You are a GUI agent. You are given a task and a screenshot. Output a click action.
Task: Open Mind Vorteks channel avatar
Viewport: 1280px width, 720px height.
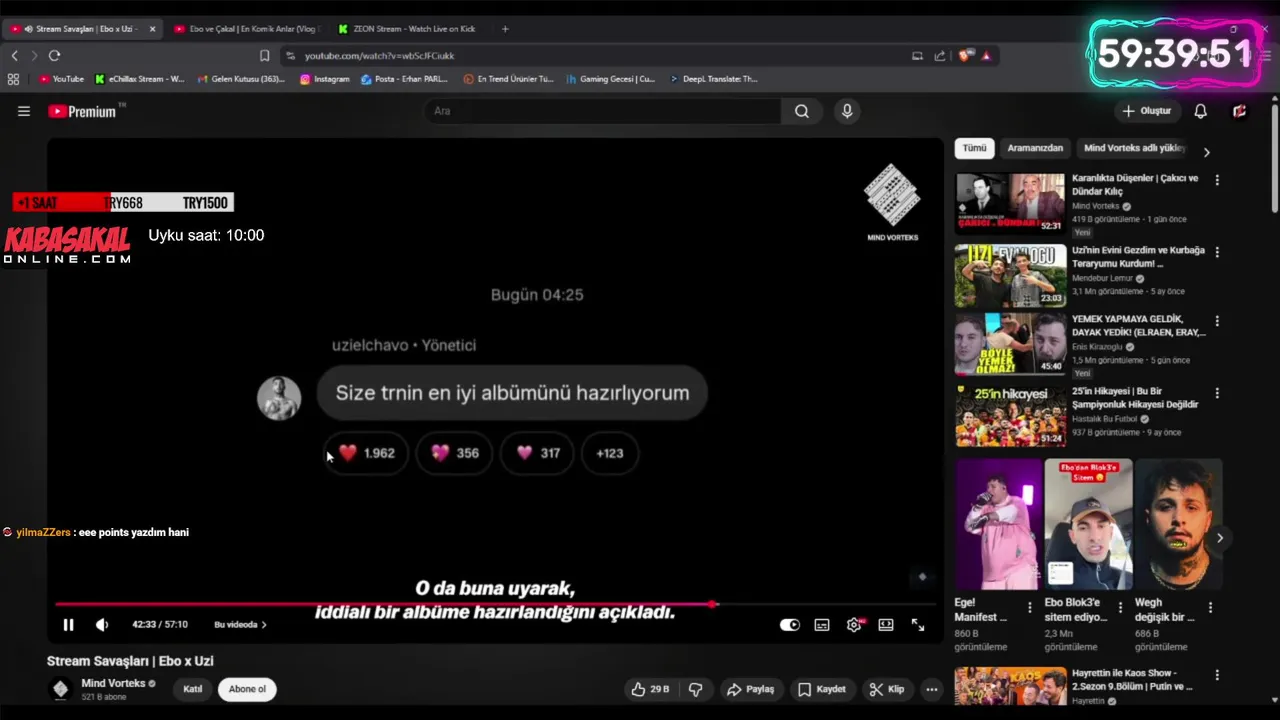[x=60, y=689]
